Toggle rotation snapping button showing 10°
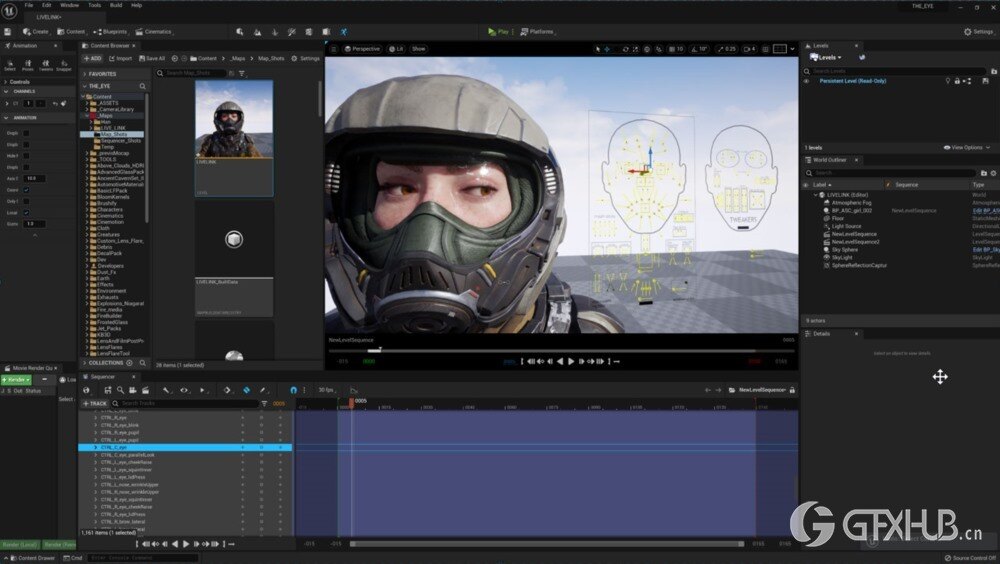The width and height of the screenshot is (1000, 564). 700,48
